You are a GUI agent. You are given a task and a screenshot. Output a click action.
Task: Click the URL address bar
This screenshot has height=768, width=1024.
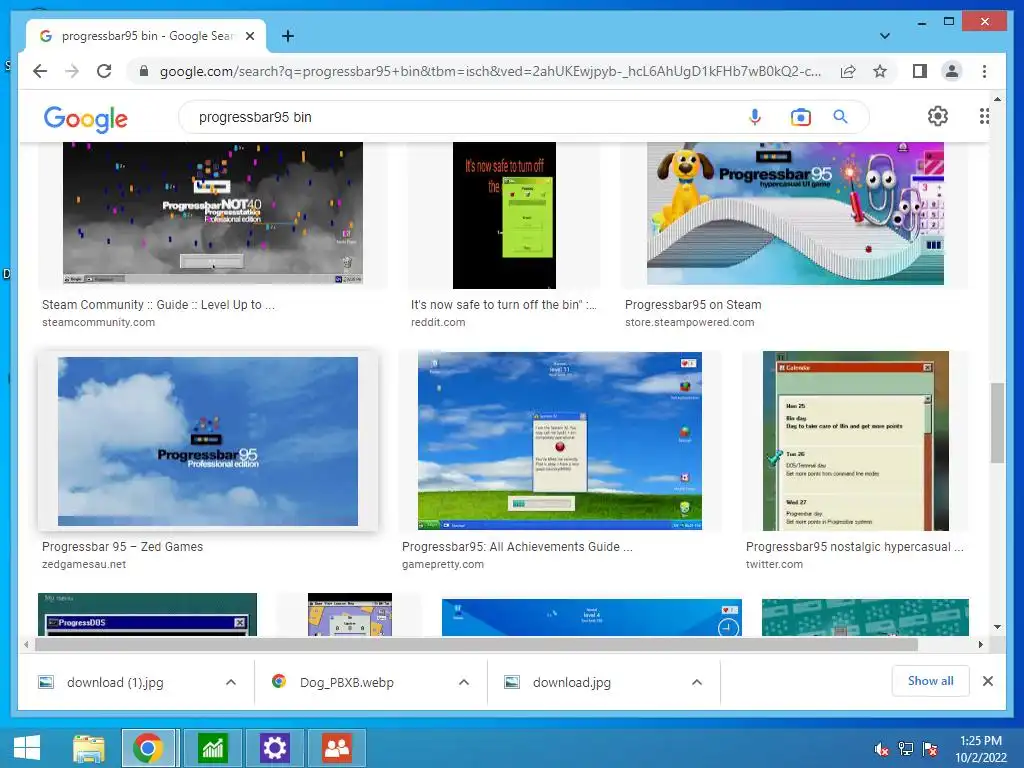(490, 71)
